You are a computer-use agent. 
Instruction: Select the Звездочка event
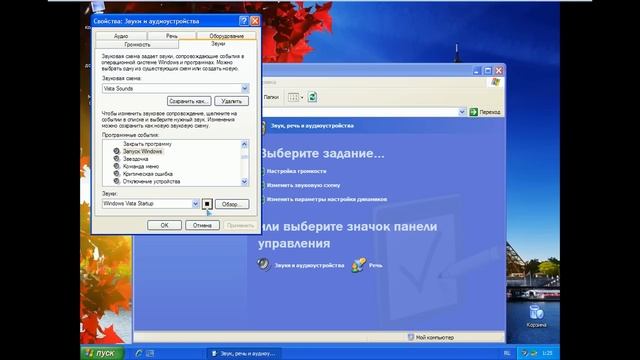point(136,159)
